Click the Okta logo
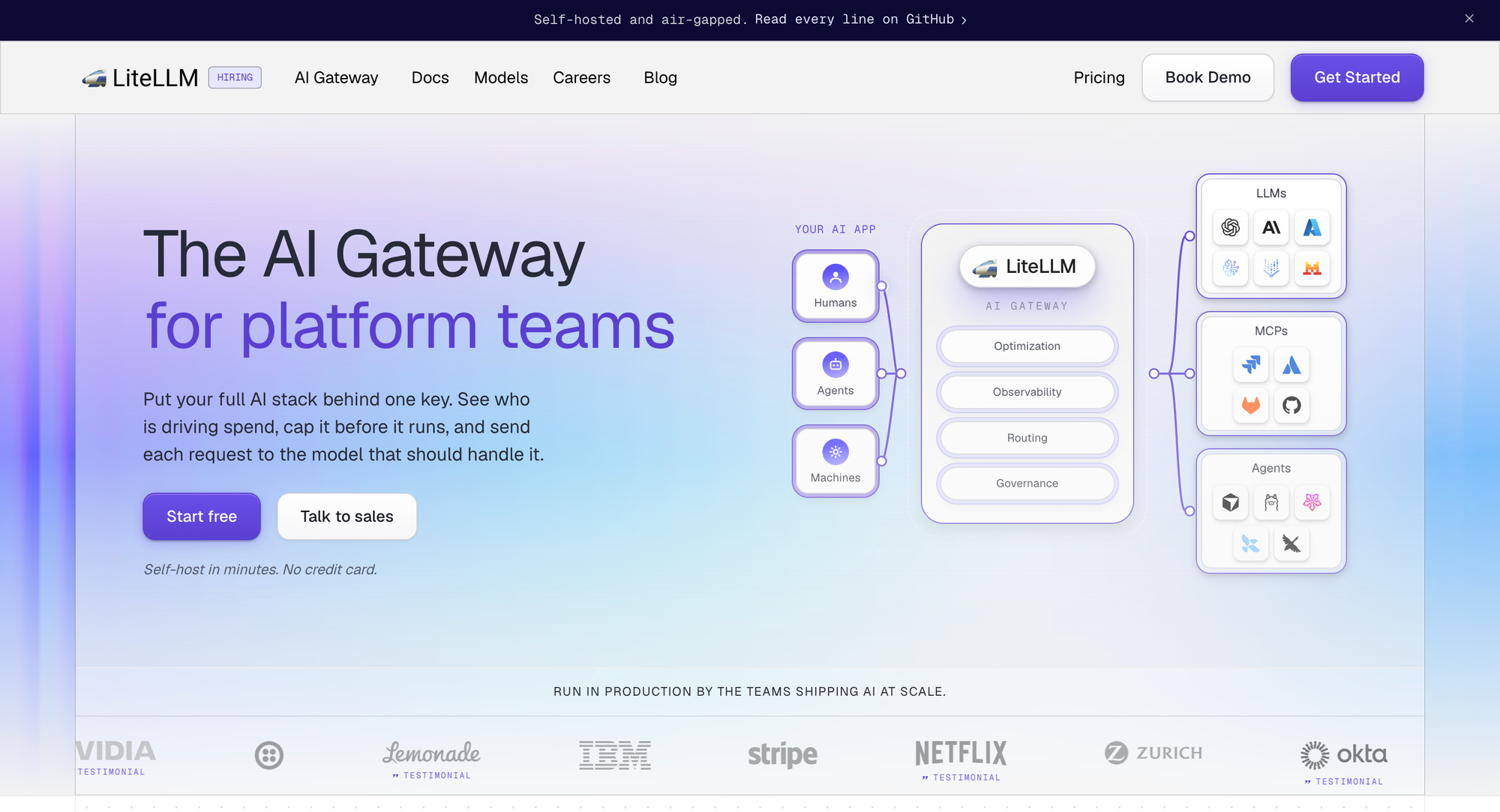Image resolution: width=1500 pixels, height=812 pixels. 1344,754
